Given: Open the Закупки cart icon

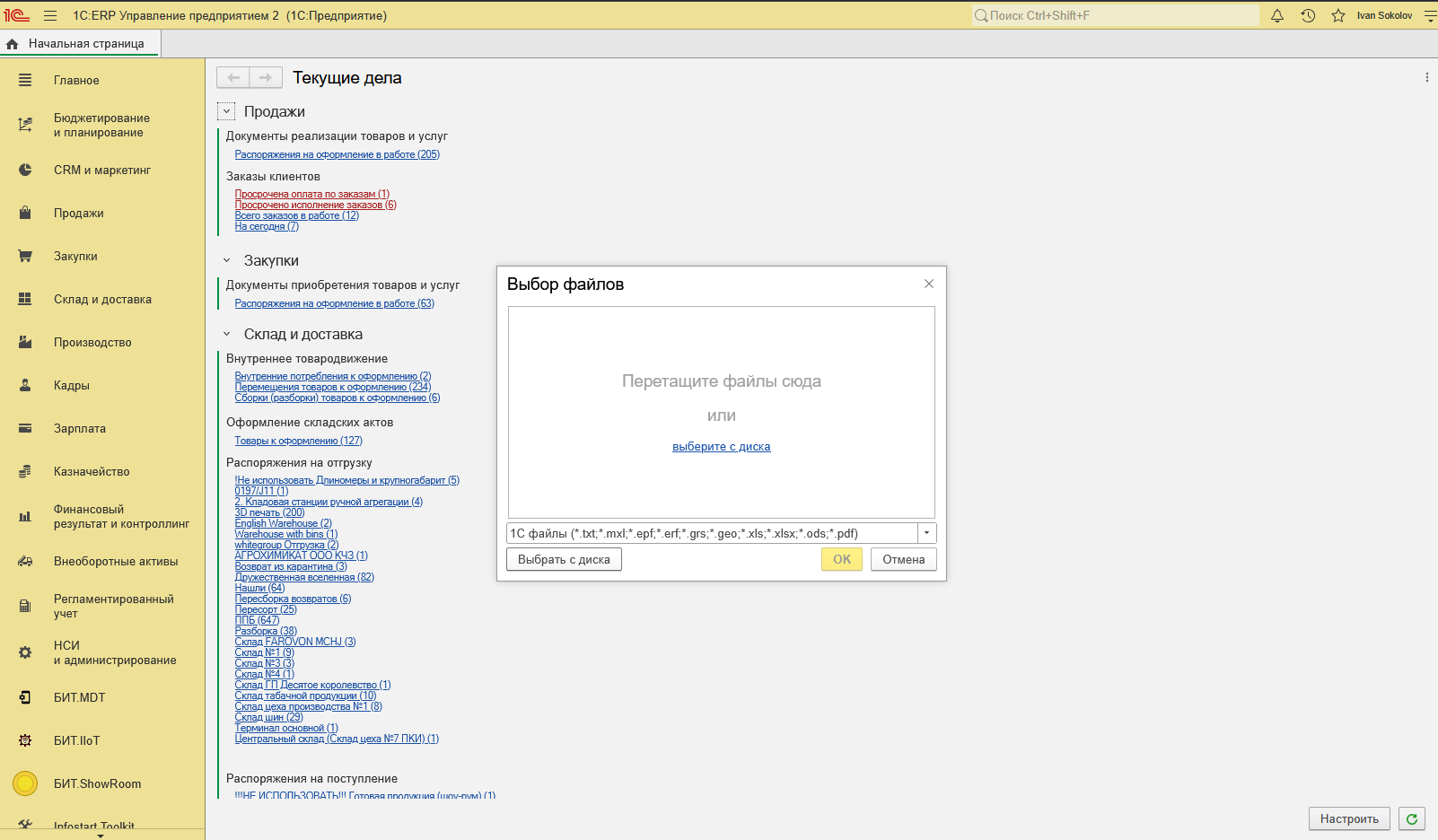Looking at the screenshot, I should click(x=25, y=256).
